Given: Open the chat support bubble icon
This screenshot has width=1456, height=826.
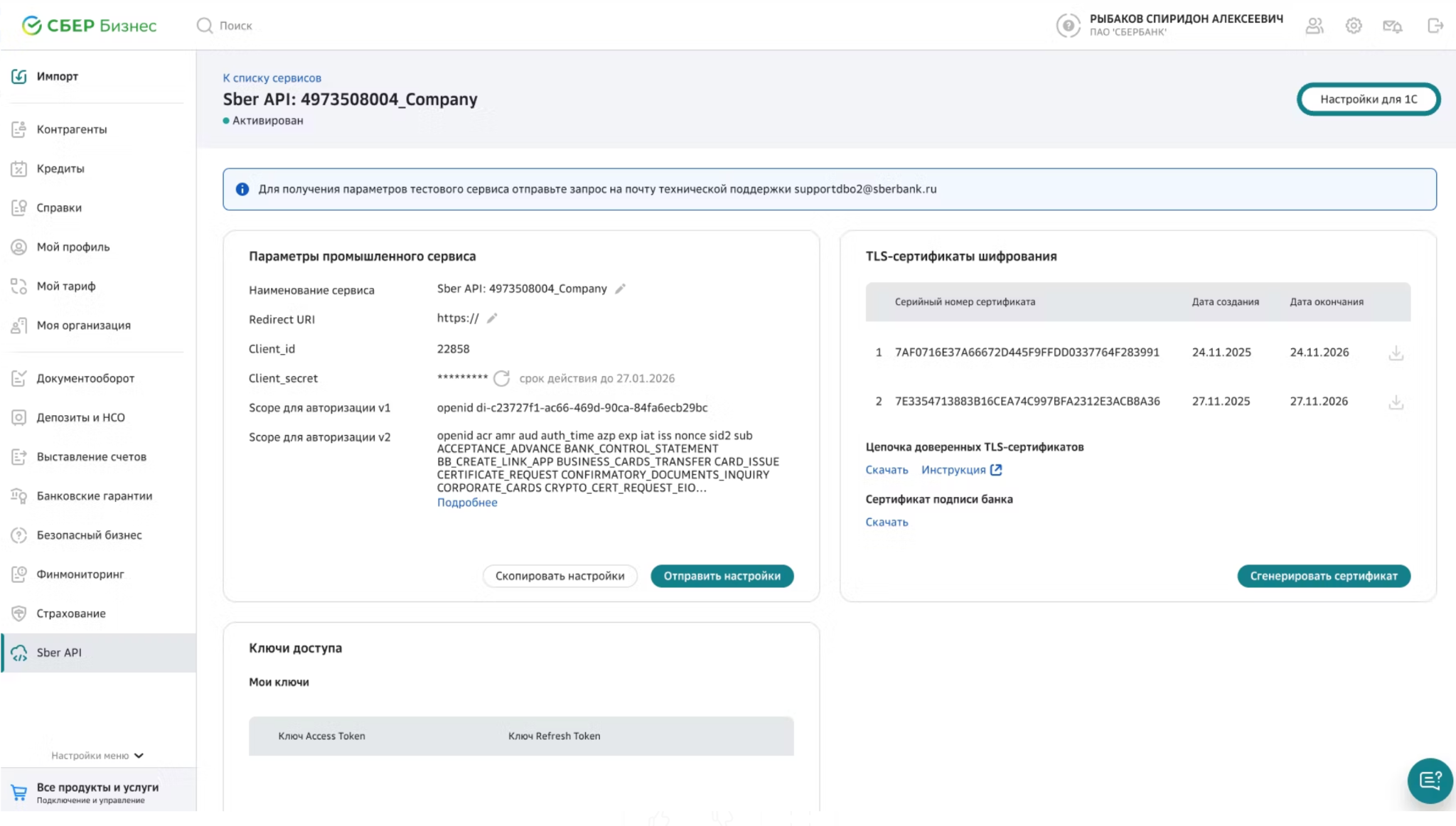Looking at the screenshot, I should (x=1430, y=780).
